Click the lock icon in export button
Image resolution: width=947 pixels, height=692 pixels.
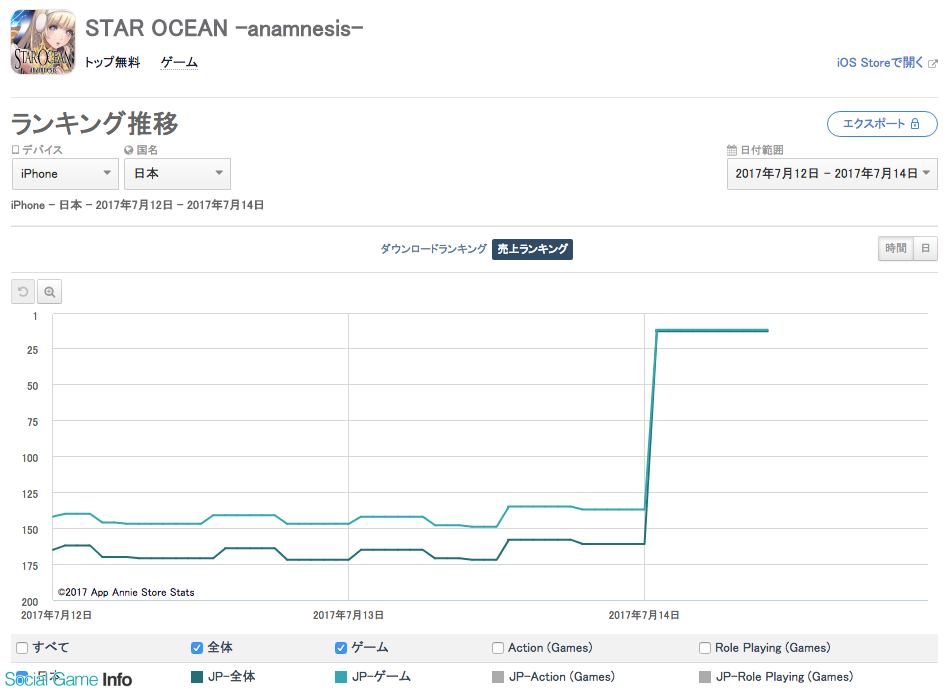tap(915, 124)
